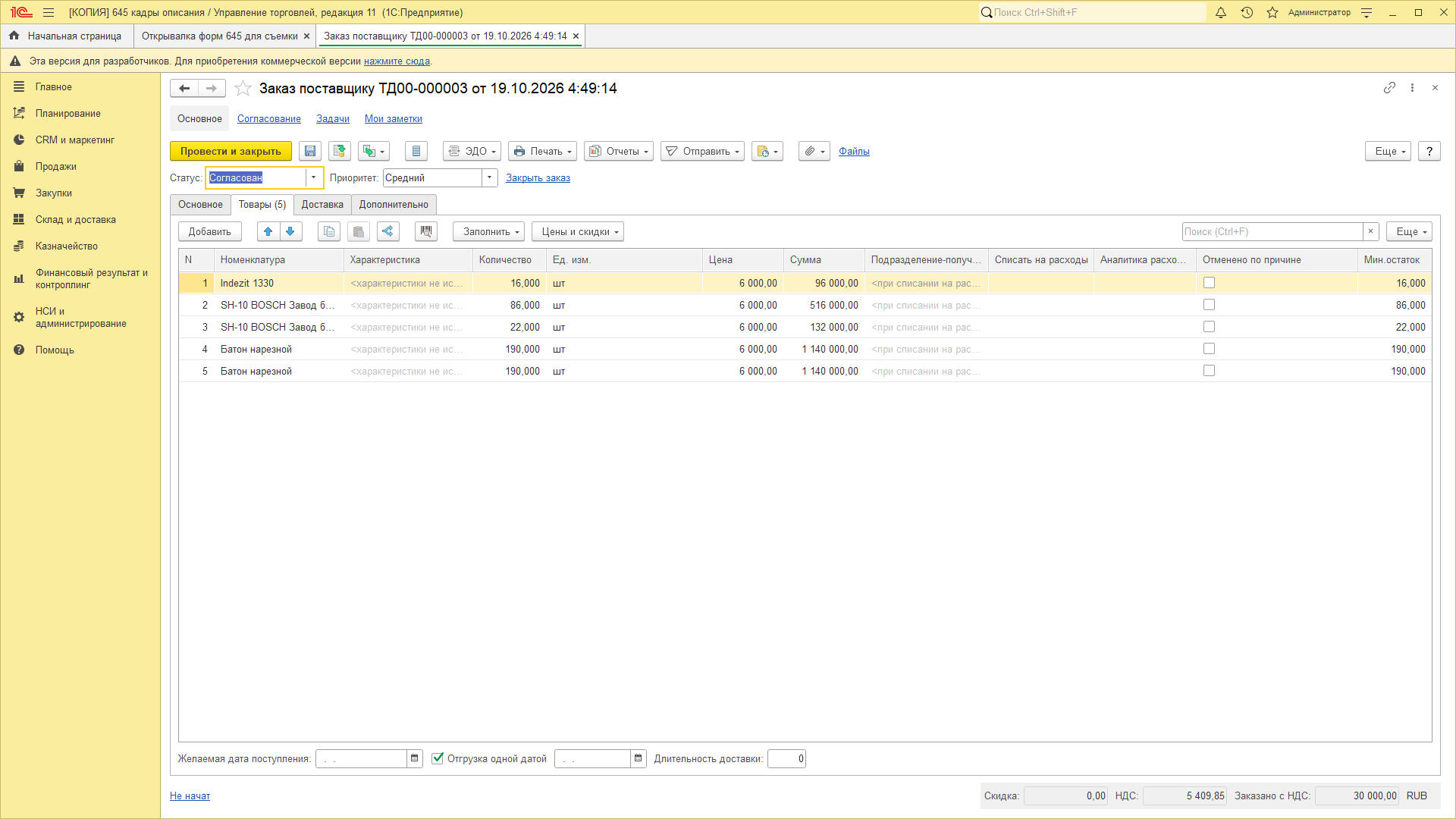This screenshot has width=1456, height=819.
Task: Expand the Приоритет dropdown arrow
Action: tap(490, 178)
